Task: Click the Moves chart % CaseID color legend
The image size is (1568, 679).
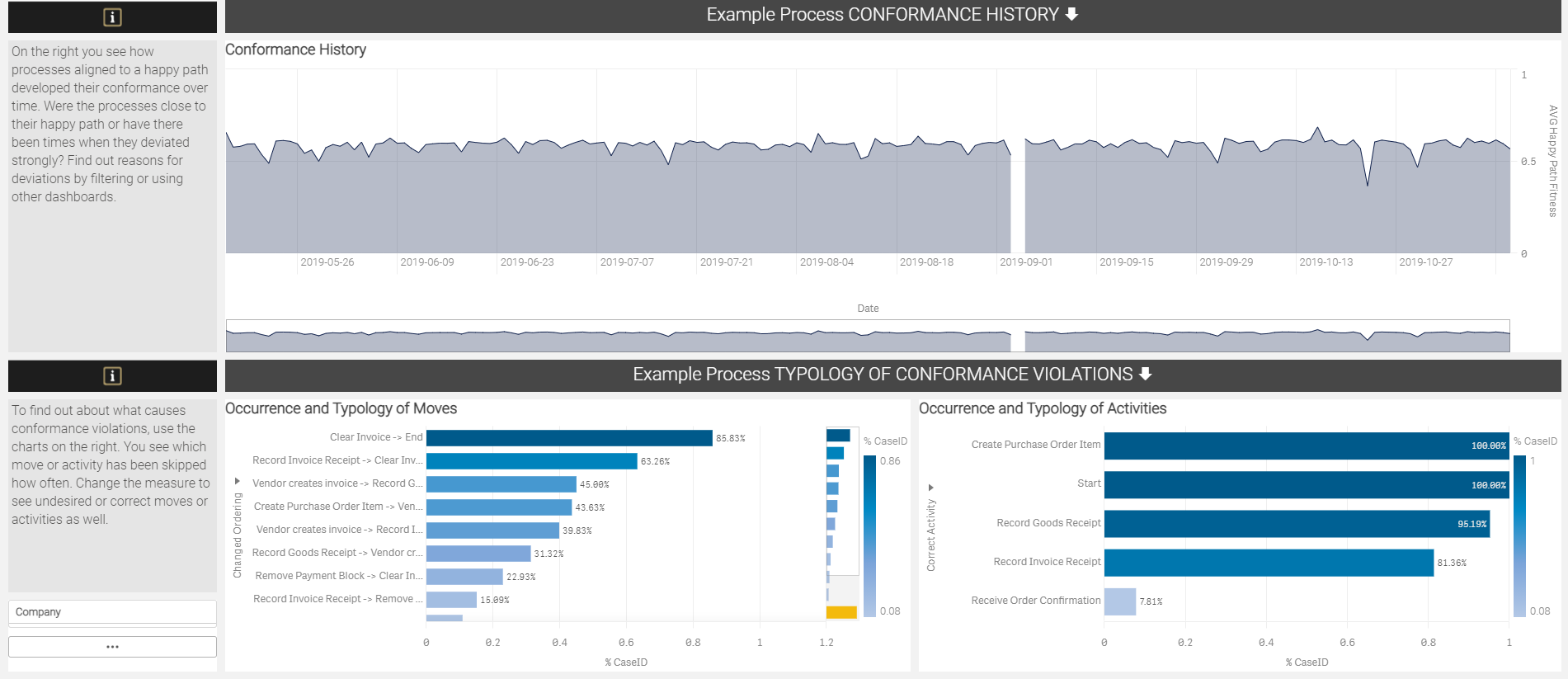Action: (869, 536)
